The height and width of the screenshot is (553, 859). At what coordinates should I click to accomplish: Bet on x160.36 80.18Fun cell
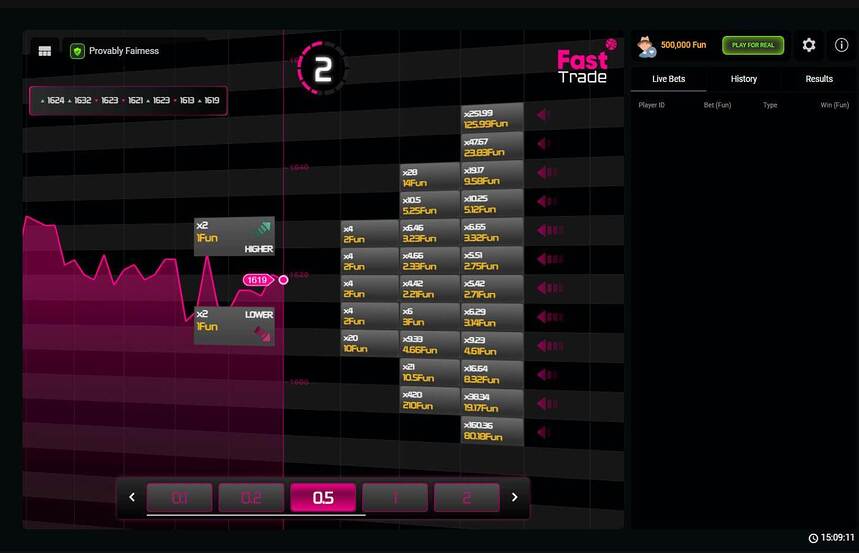point(492,431)
